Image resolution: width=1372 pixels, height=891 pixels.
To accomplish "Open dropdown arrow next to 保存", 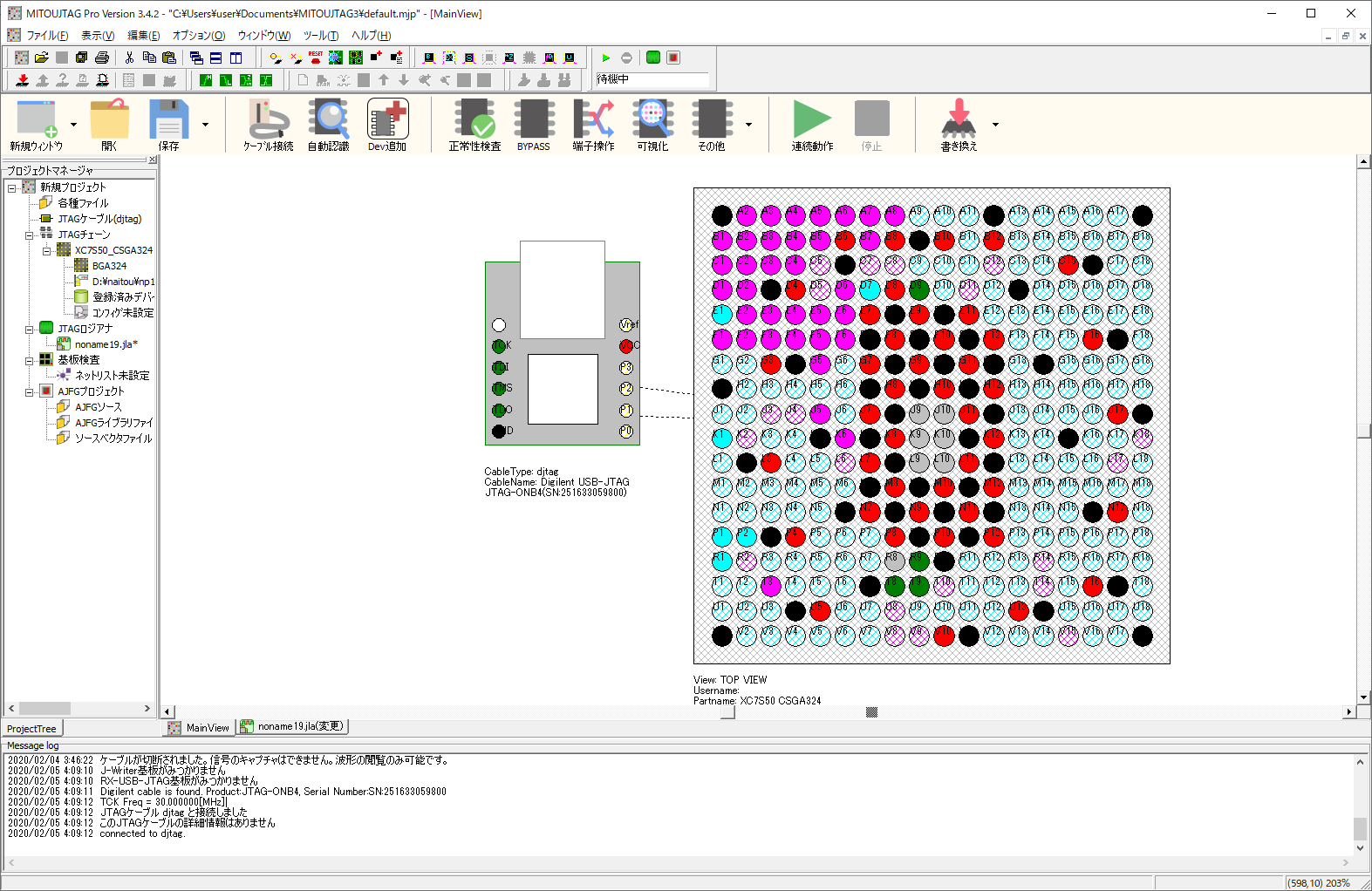I will 206,125.
